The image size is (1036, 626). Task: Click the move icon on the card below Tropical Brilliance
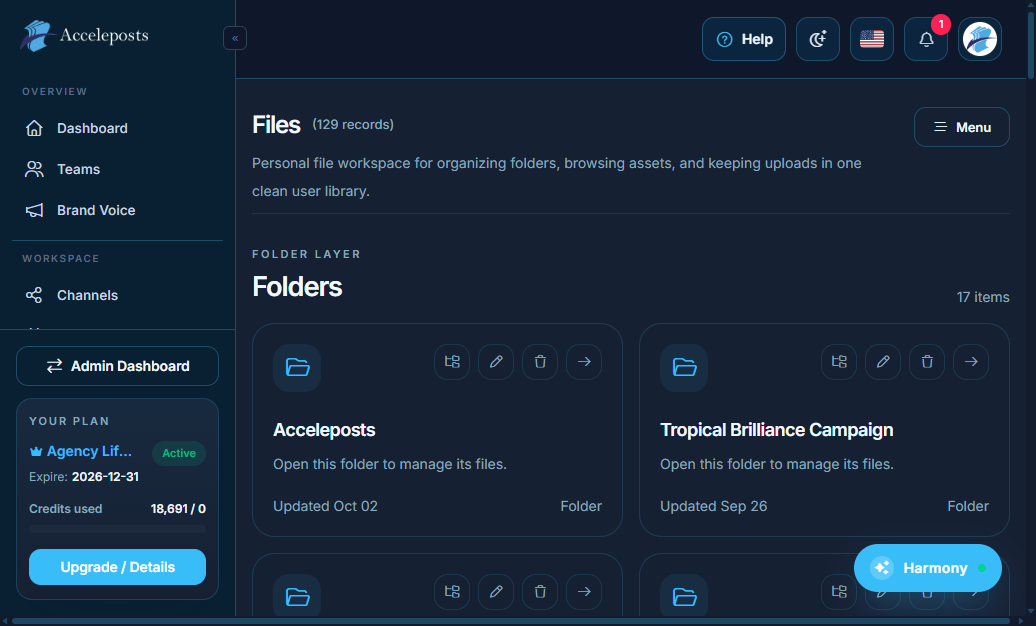coord(839,592)
